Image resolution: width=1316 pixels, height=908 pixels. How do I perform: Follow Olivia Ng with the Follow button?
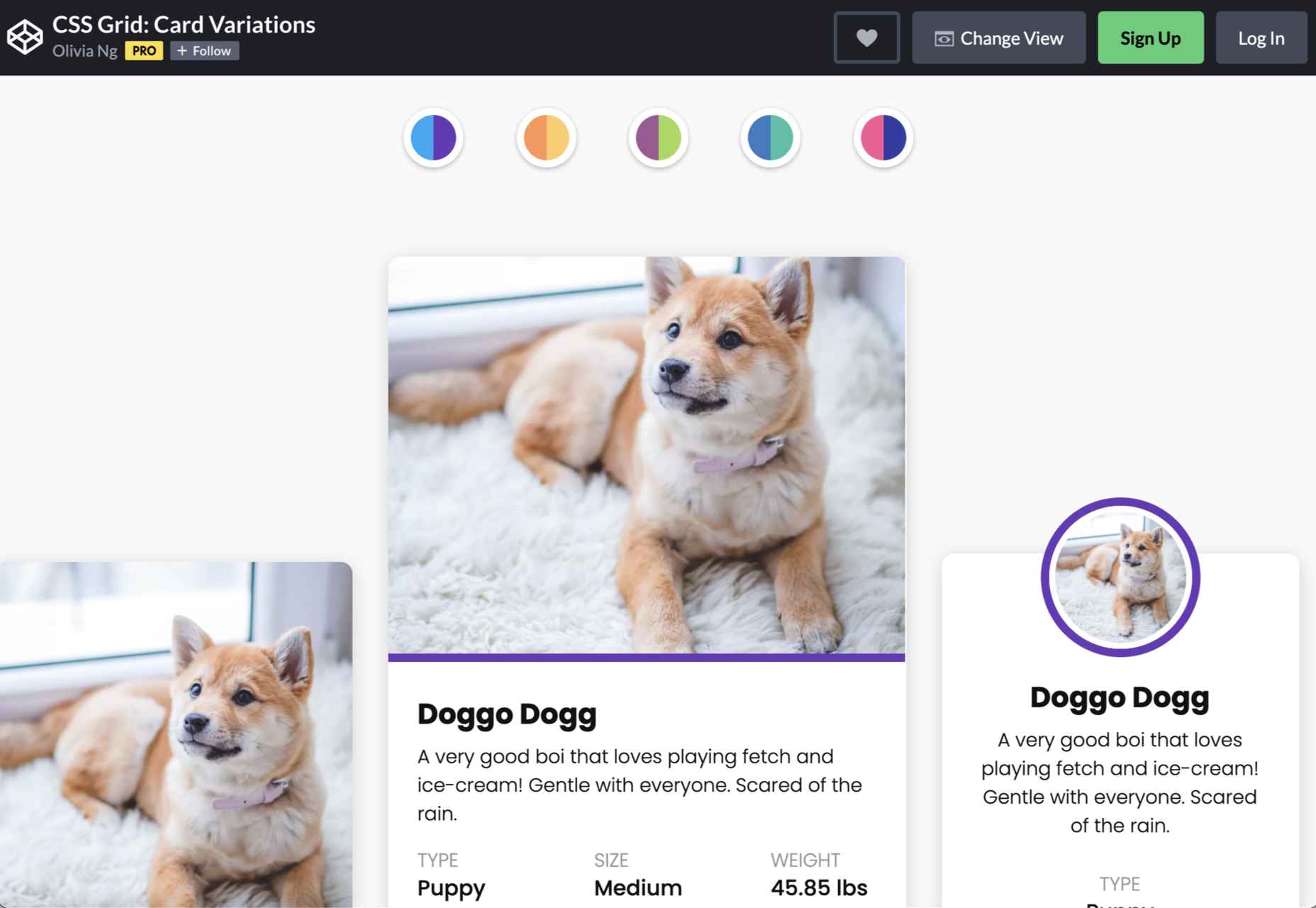tap(204, 51)
